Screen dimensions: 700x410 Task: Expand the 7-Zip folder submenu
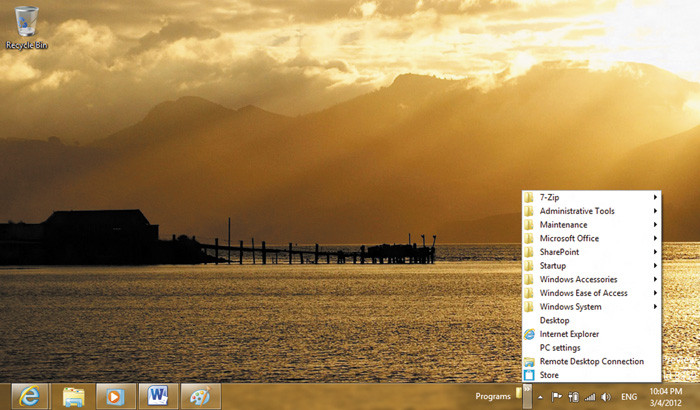(590, 197)
